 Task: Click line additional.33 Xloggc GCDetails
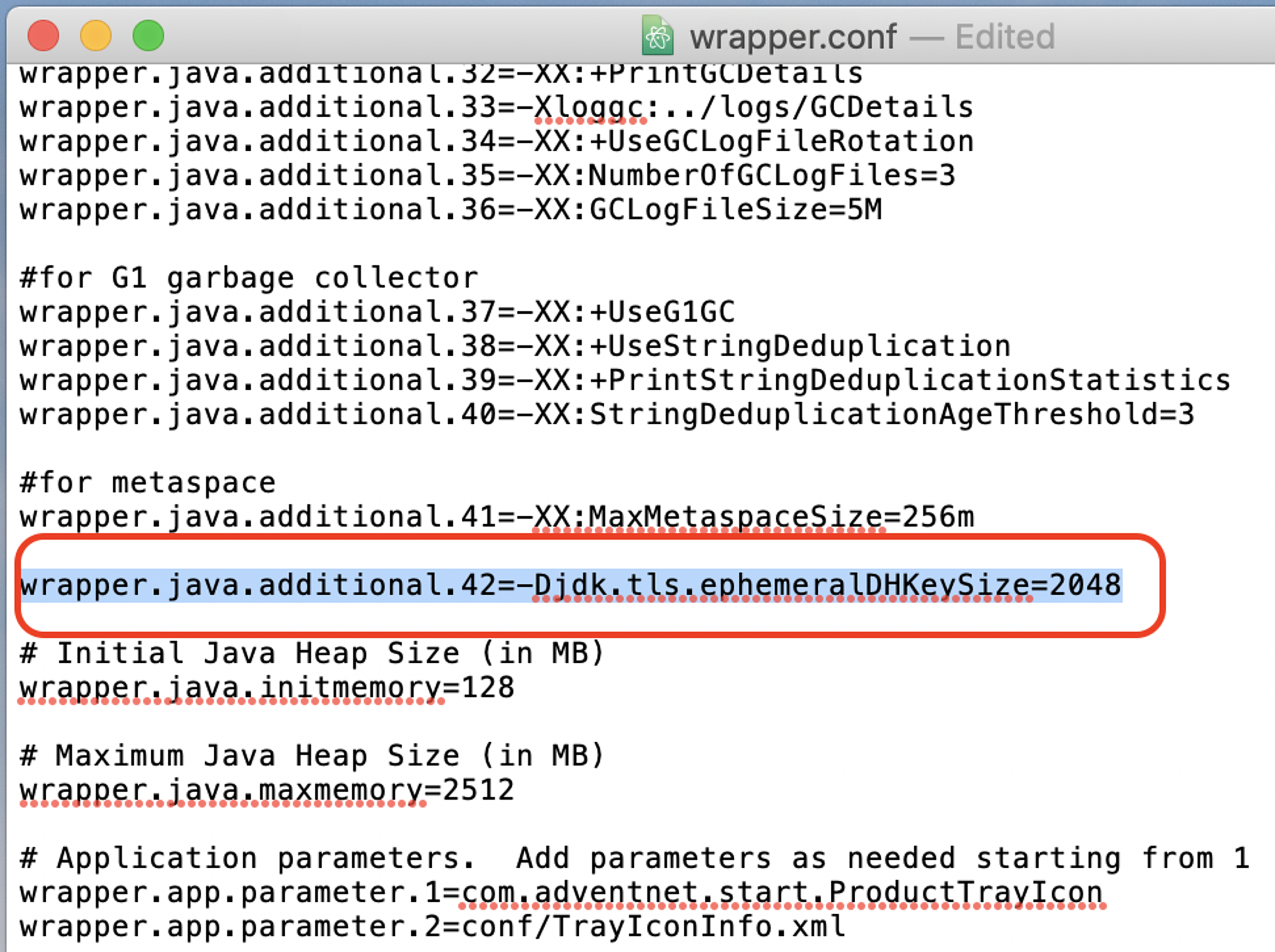pyautogui.click(x=496, y=108)
